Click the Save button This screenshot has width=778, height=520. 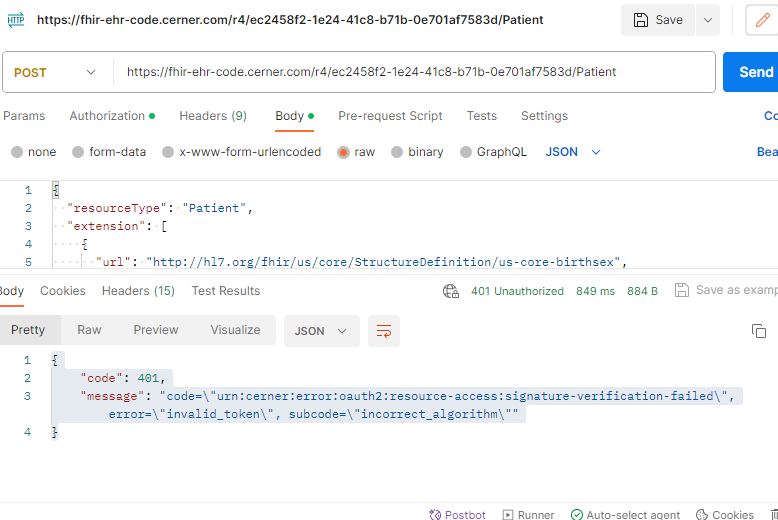coord(657,20)
